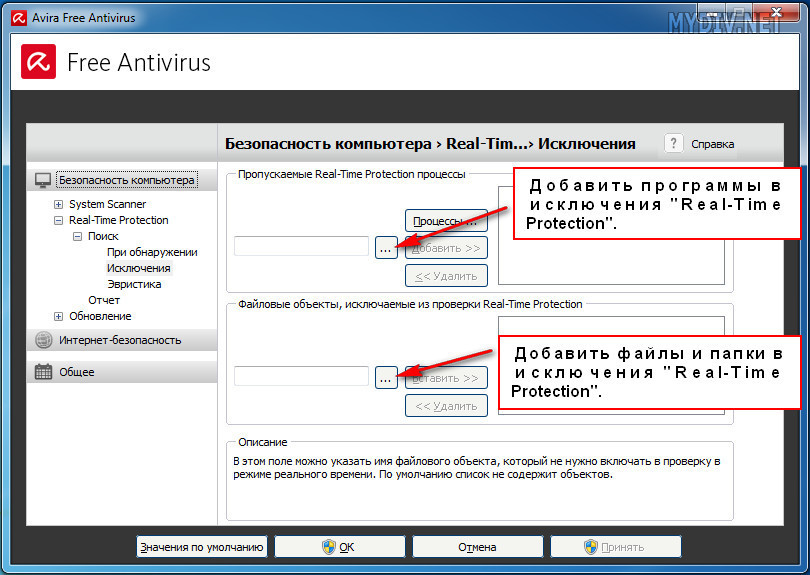810x575 pixels.
Task: Select Эвристика in the tree
Action: (134, 284)
